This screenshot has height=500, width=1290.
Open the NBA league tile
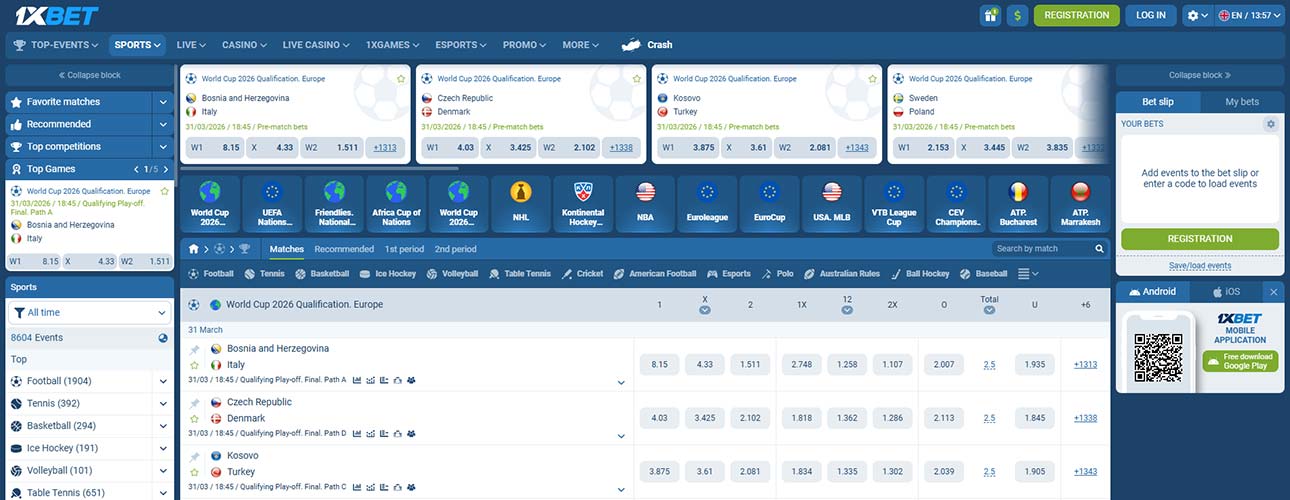pos(645,204)
